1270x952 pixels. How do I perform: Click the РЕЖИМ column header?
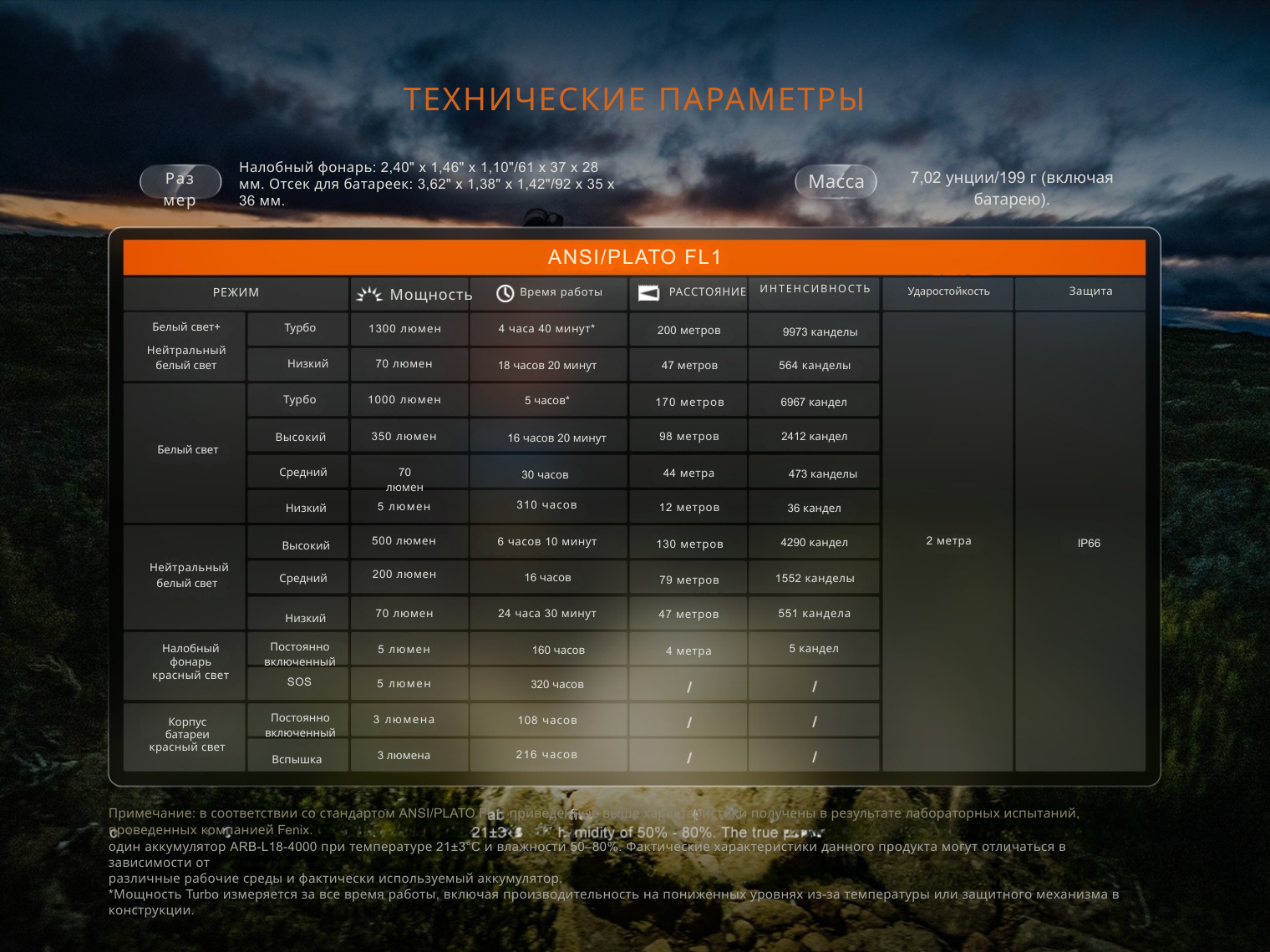tap(236, 292)
